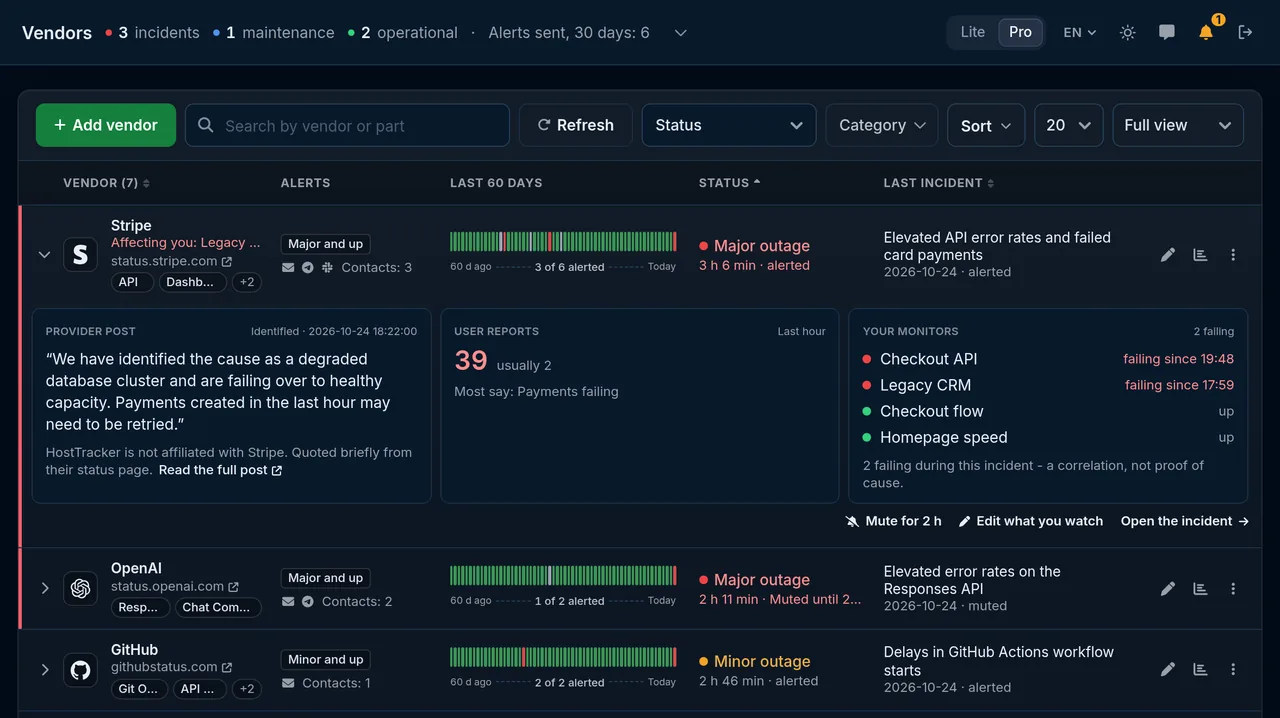Toggle the light/dark theme sun icon
The width and height of the screenshot is (1280, 718).
click(1128, 32)
